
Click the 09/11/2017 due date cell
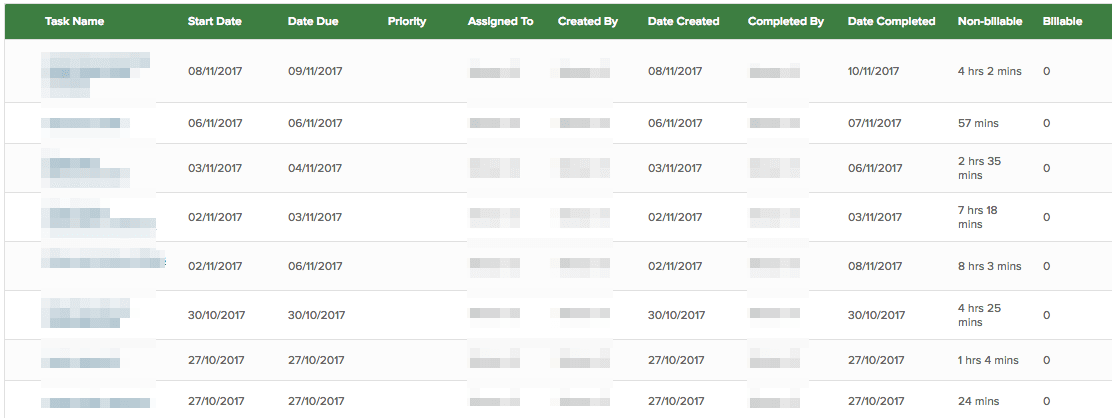pos(315,71)
